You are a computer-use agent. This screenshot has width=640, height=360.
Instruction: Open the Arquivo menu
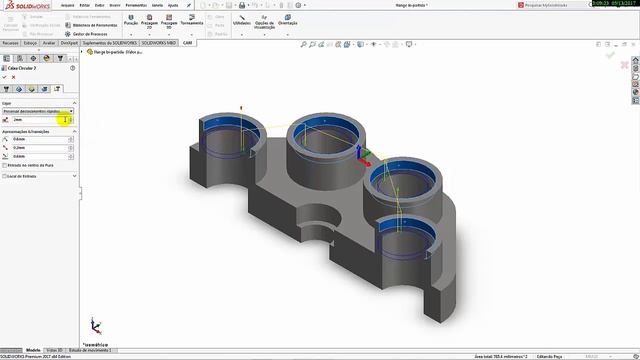68,5
